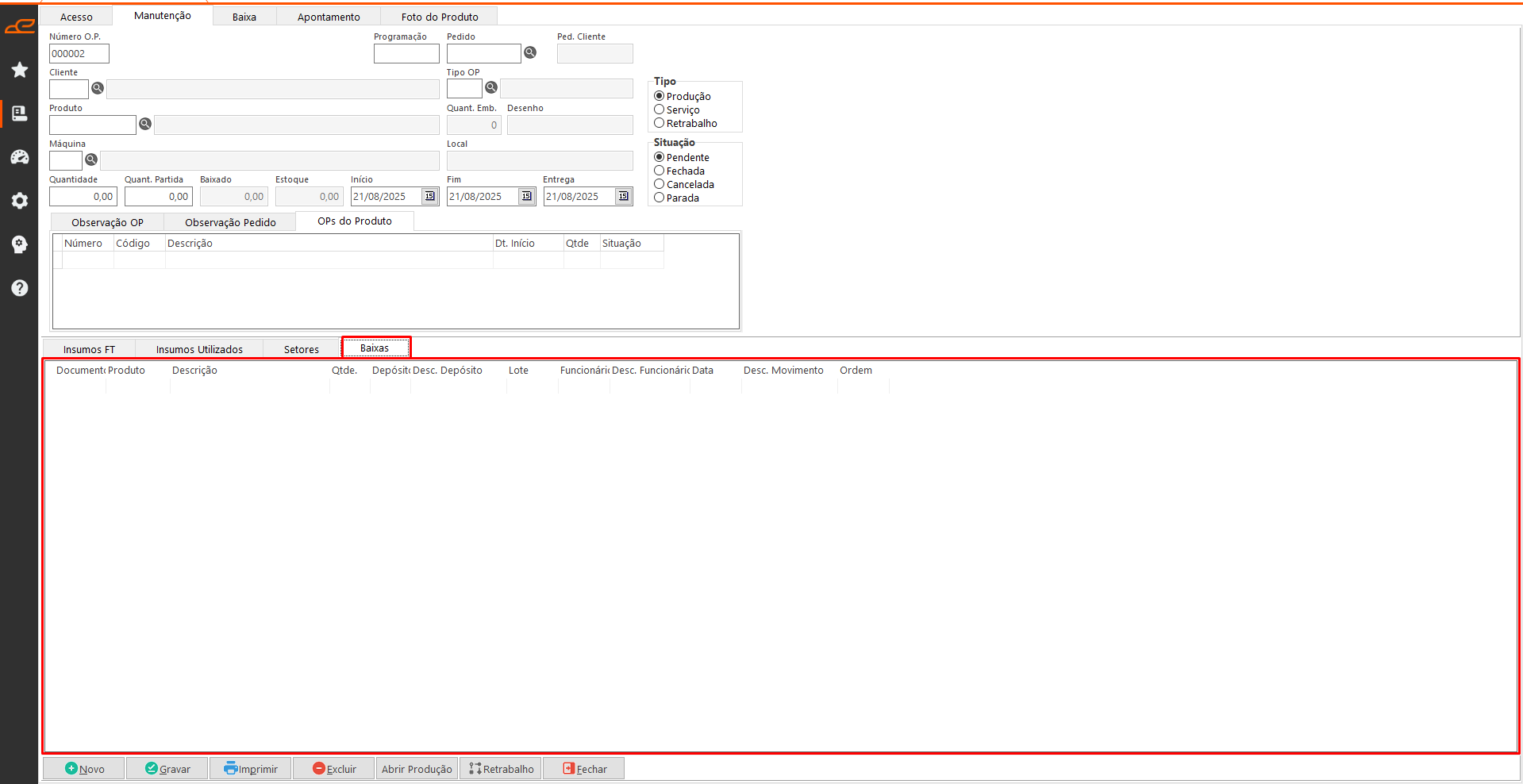Set Situação to Fechada

pyautogui.click(x=659, y=171)
